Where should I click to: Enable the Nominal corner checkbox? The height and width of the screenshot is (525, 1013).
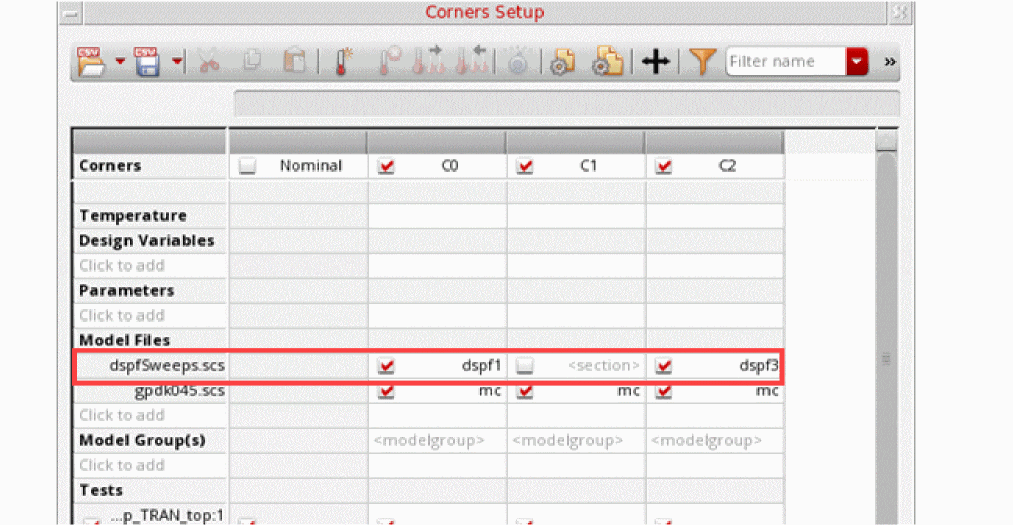point(247,166)
